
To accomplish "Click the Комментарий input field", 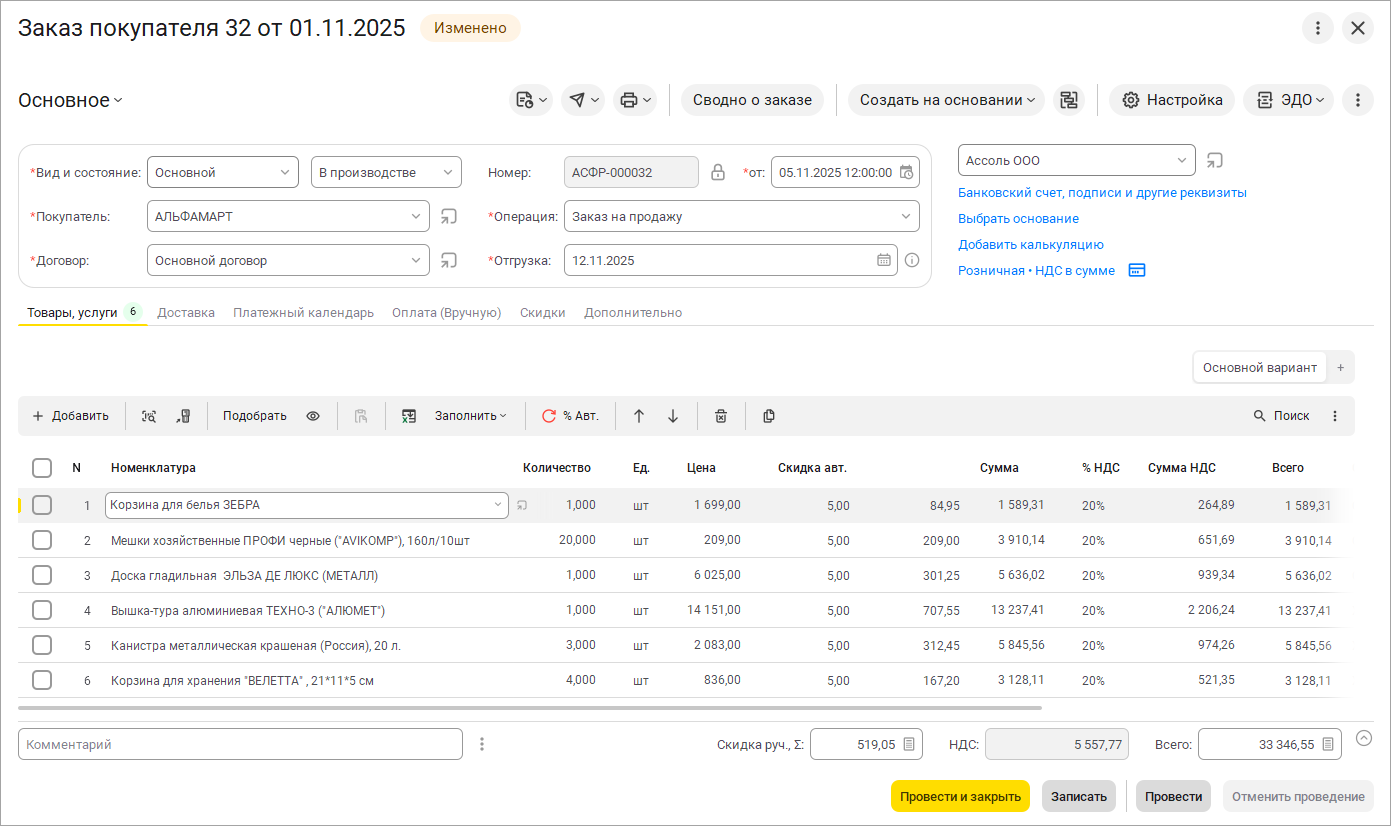I will point(240,744).
